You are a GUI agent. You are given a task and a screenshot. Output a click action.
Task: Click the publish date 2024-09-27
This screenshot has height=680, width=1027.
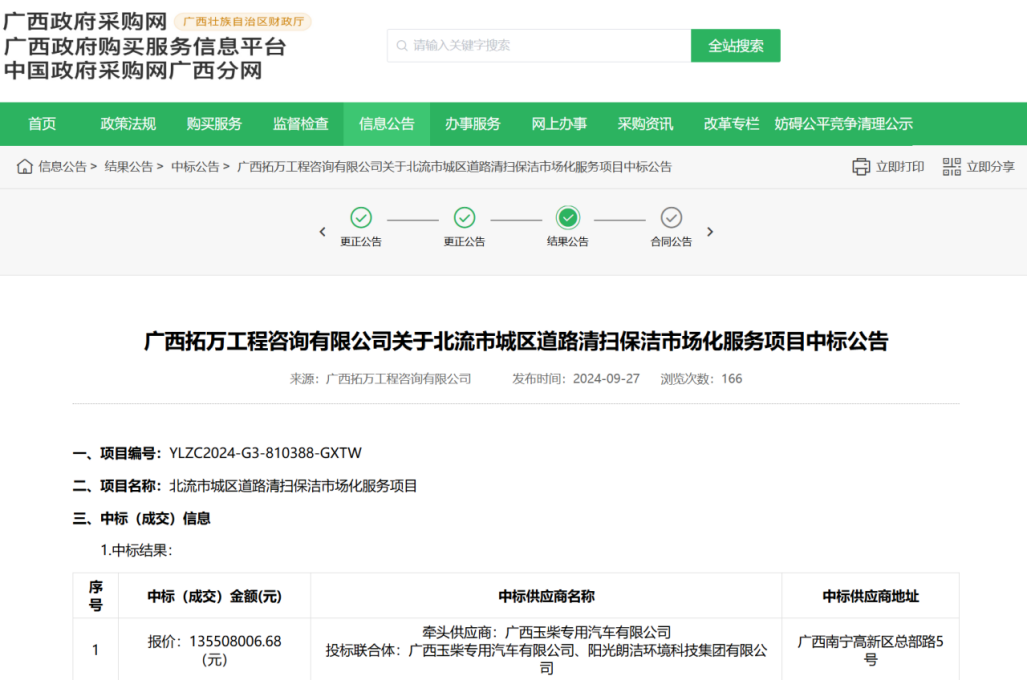click(x=607, y=379)
